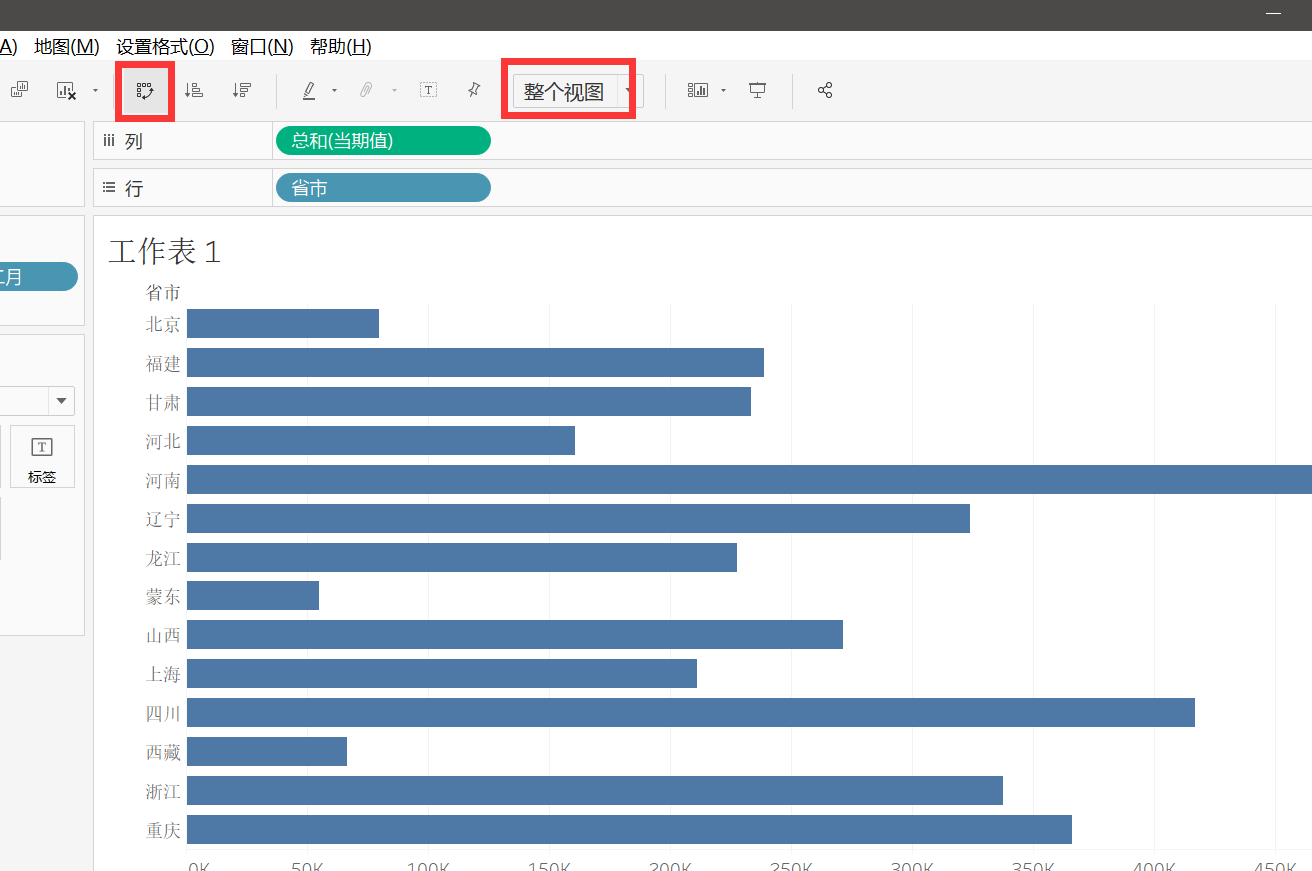Open the 地图(M) menu
The width and height of the screenshot is (1312, 871).
[67, 46]
